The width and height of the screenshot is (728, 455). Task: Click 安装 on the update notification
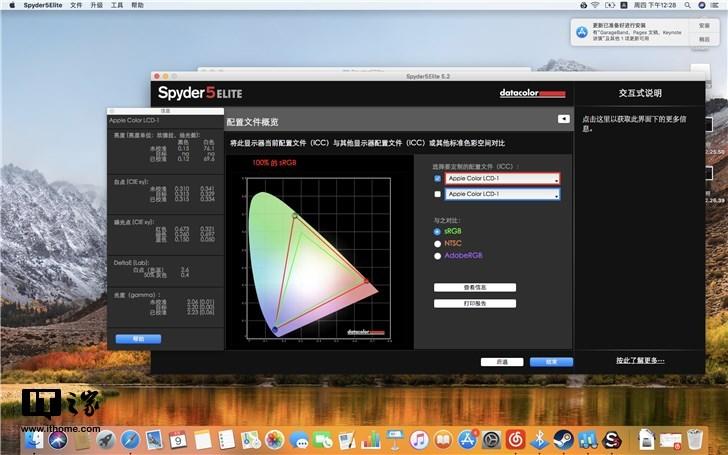click(704, 26)
